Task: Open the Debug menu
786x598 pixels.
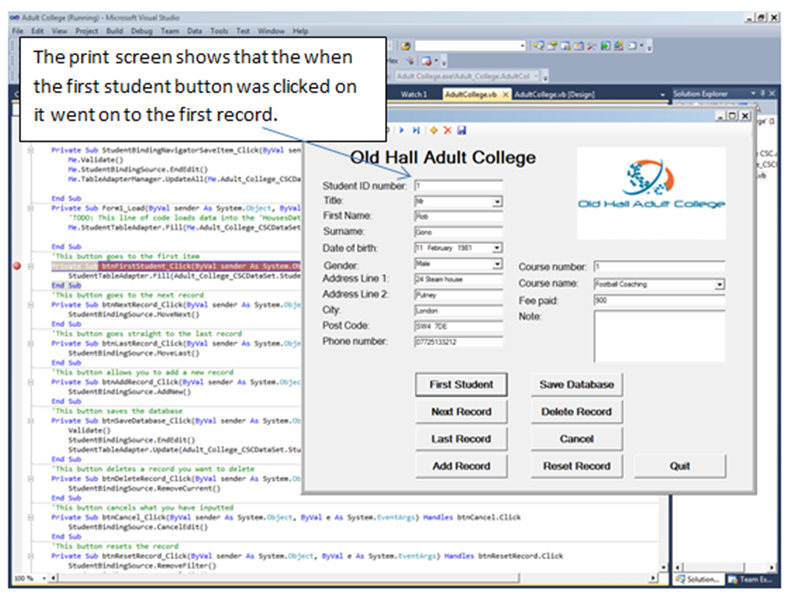Action: (x=142, y=31)
